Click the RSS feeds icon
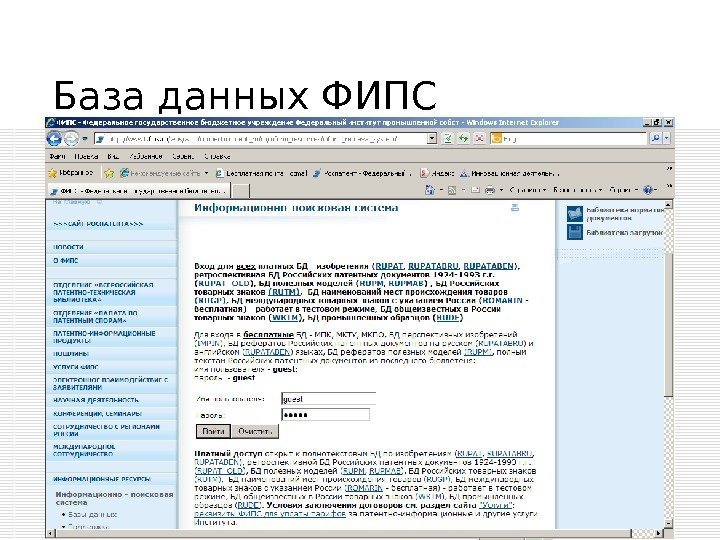 coord(452,190)
